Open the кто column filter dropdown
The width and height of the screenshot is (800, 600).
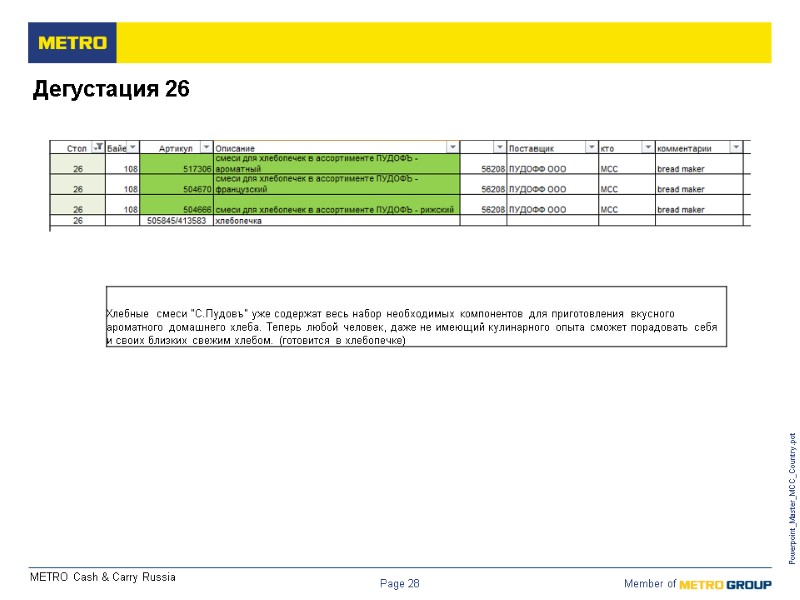(x=648, y=147)
